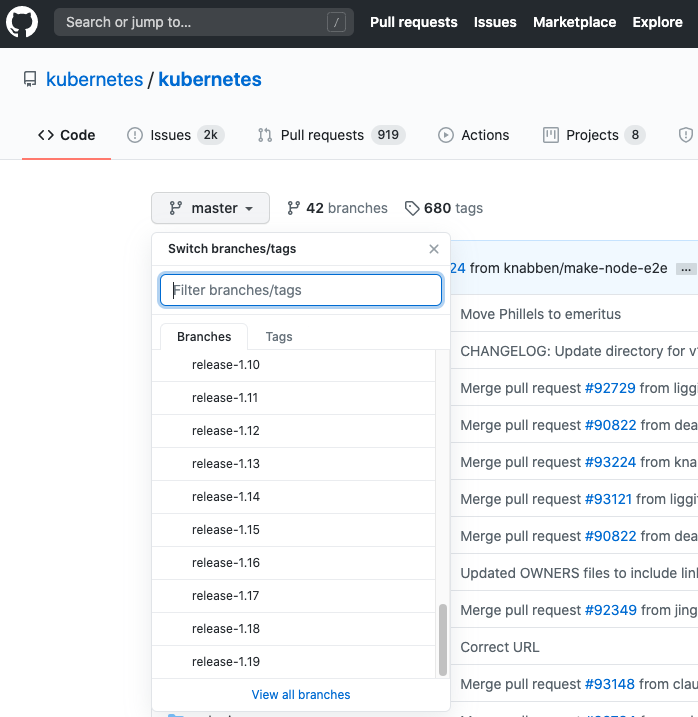This screenshot has height=717, width=698.
Task: Click the tag icon next to 680 tags
Action: (x=412, y=208)
